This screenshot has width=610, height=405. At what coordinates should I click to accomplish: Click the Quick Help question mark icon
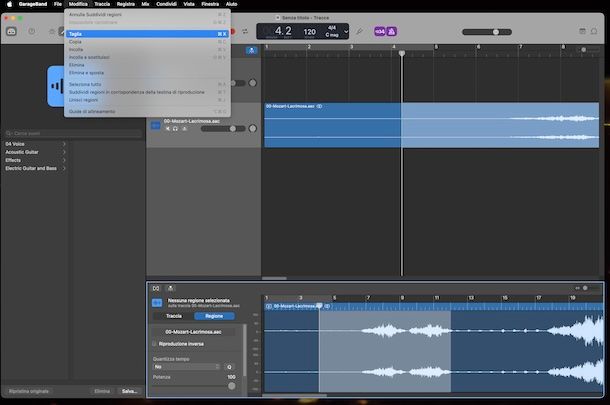coord(32,32)
